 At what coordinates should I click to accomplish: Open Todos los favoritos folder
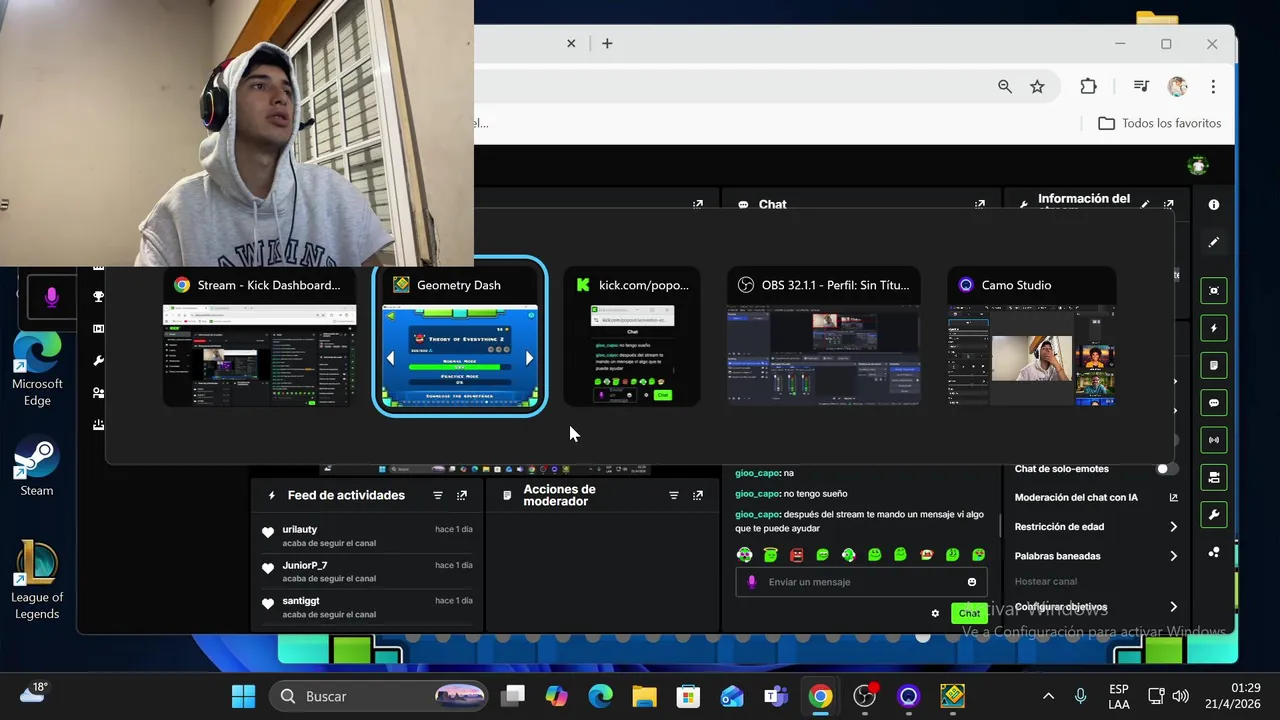pyautogui.click(x=1160, y=123)
